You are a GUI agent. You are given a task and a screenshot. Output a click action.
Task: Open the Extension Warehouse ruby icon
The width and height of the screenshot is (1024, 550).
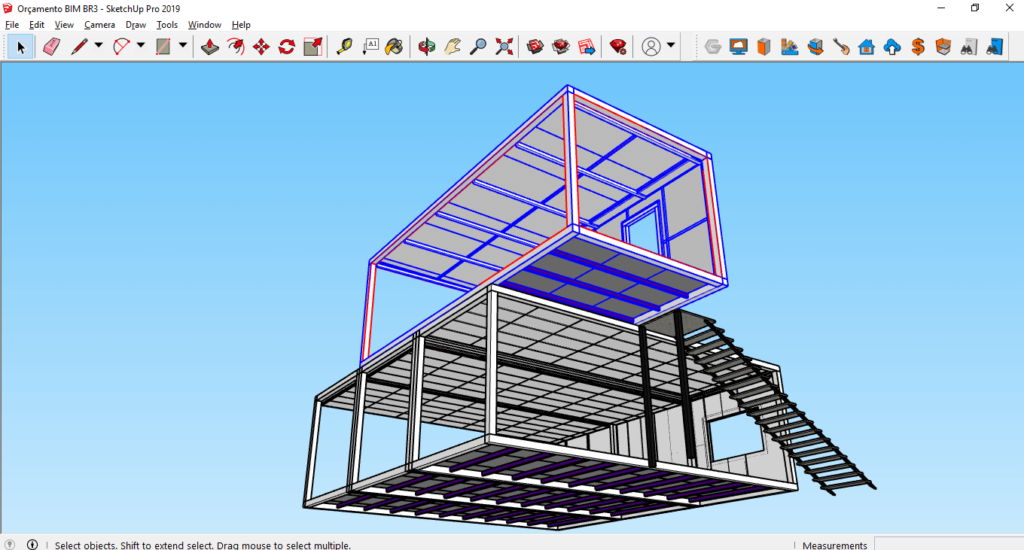618,46
